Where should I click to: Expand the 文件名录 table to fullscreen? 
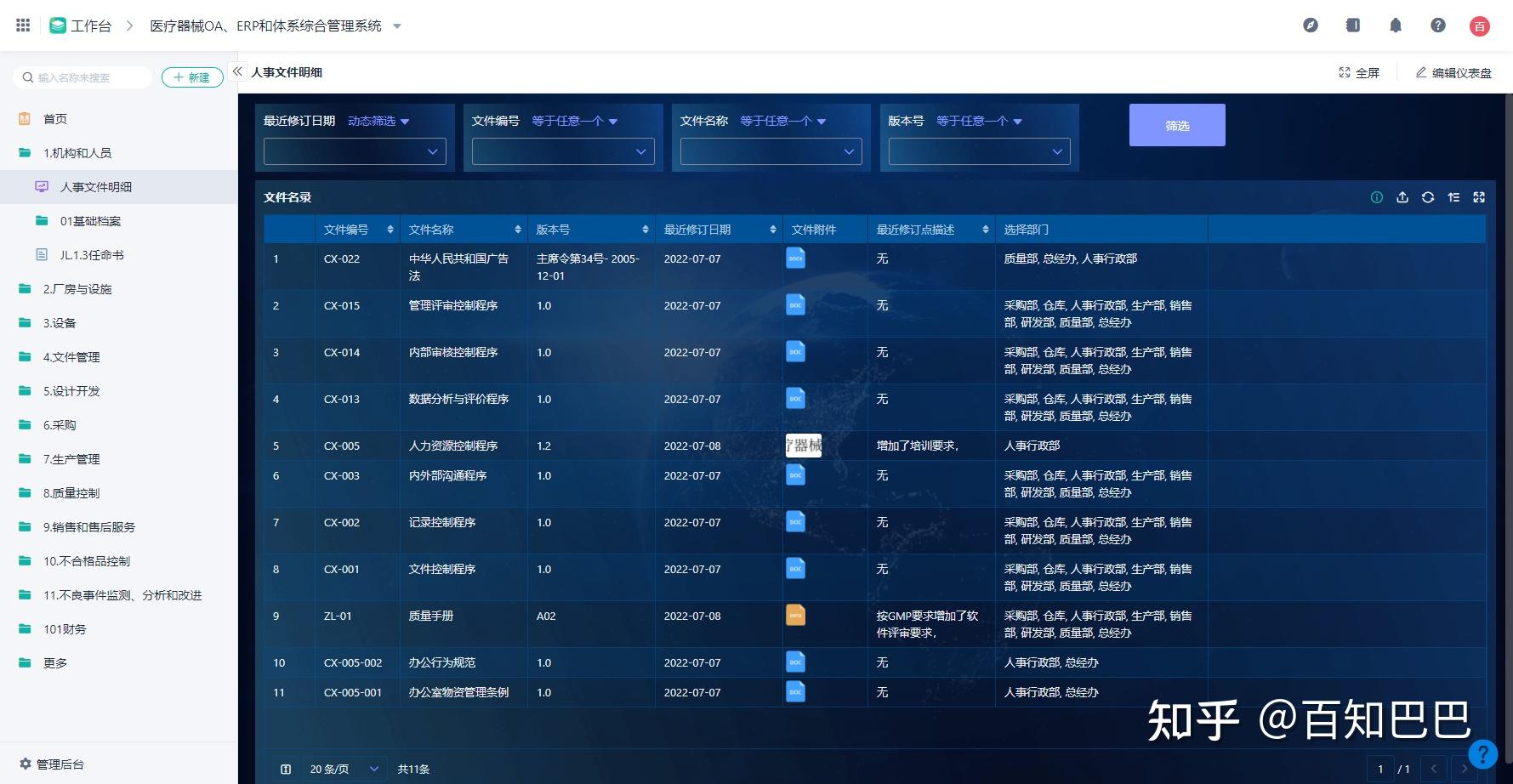[1479, 197]
